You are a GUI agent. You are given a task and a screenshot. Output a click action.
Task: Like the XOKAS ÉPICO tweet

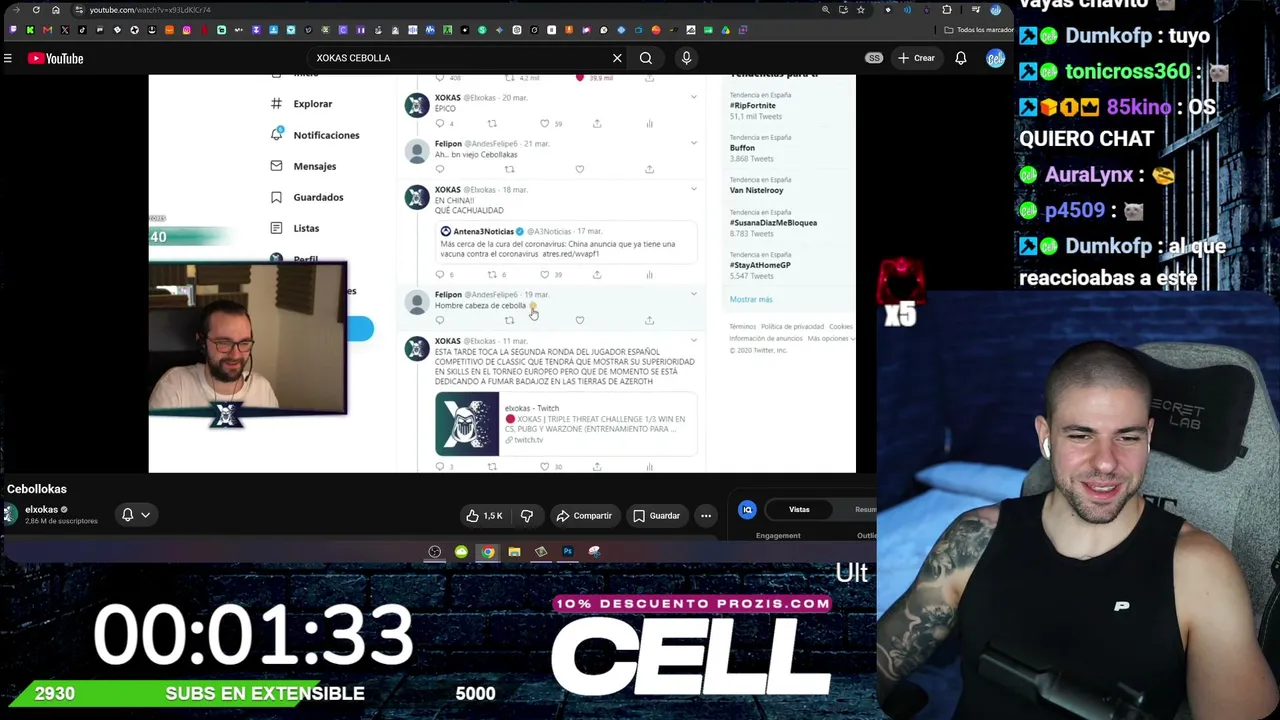[544, 124]
